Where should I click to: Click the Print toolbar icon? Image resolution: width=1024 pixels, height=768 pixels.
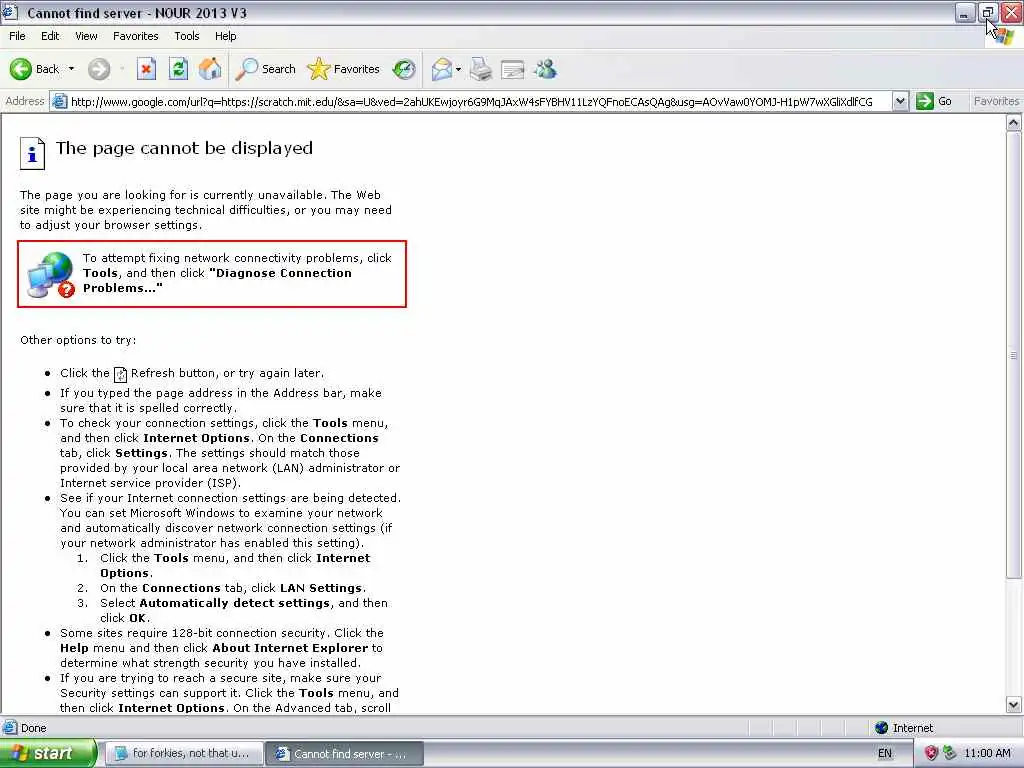coord(481,69)
